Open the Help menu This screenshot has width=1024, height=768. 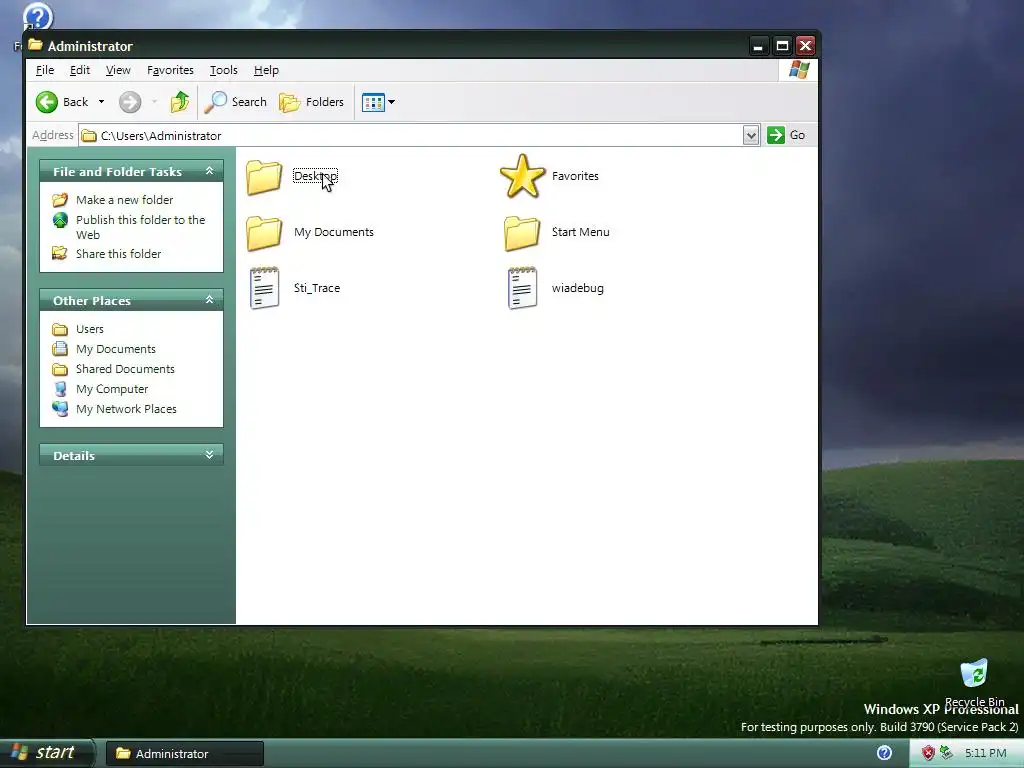click(x=266, y=70)
